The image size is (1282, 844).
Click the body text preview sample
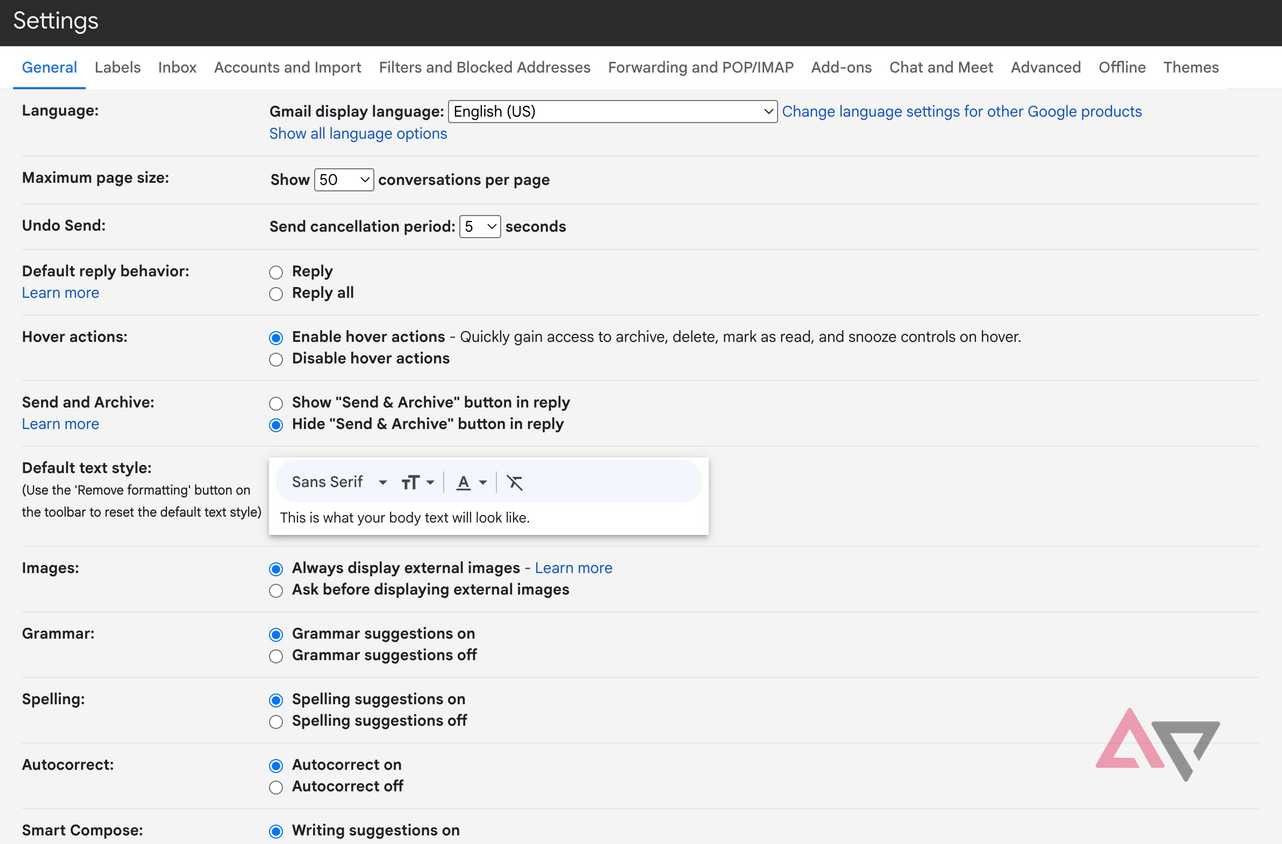pos(405,518)
